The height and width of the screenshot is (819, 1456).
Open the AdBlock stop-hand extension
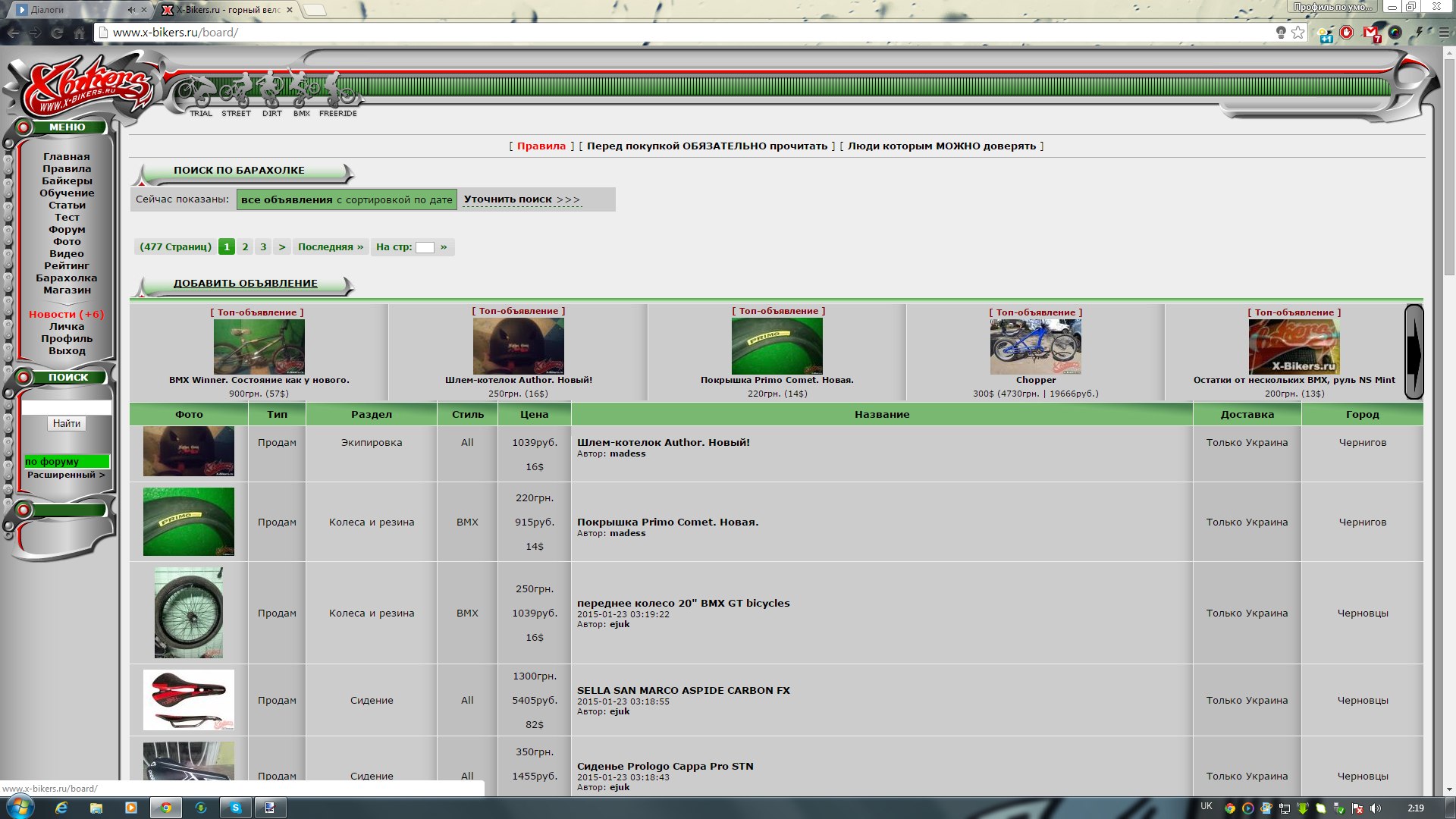click(x=1347, y=33)
